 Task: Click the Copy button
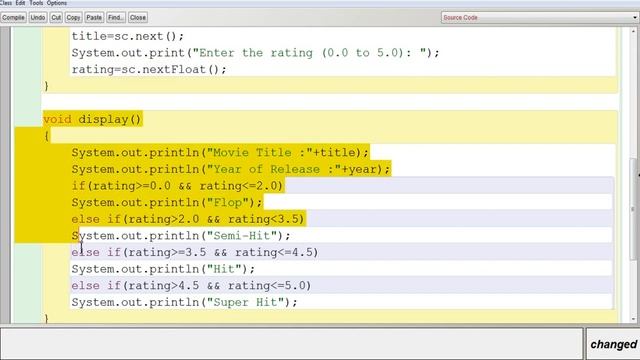(x=73, y=18)
